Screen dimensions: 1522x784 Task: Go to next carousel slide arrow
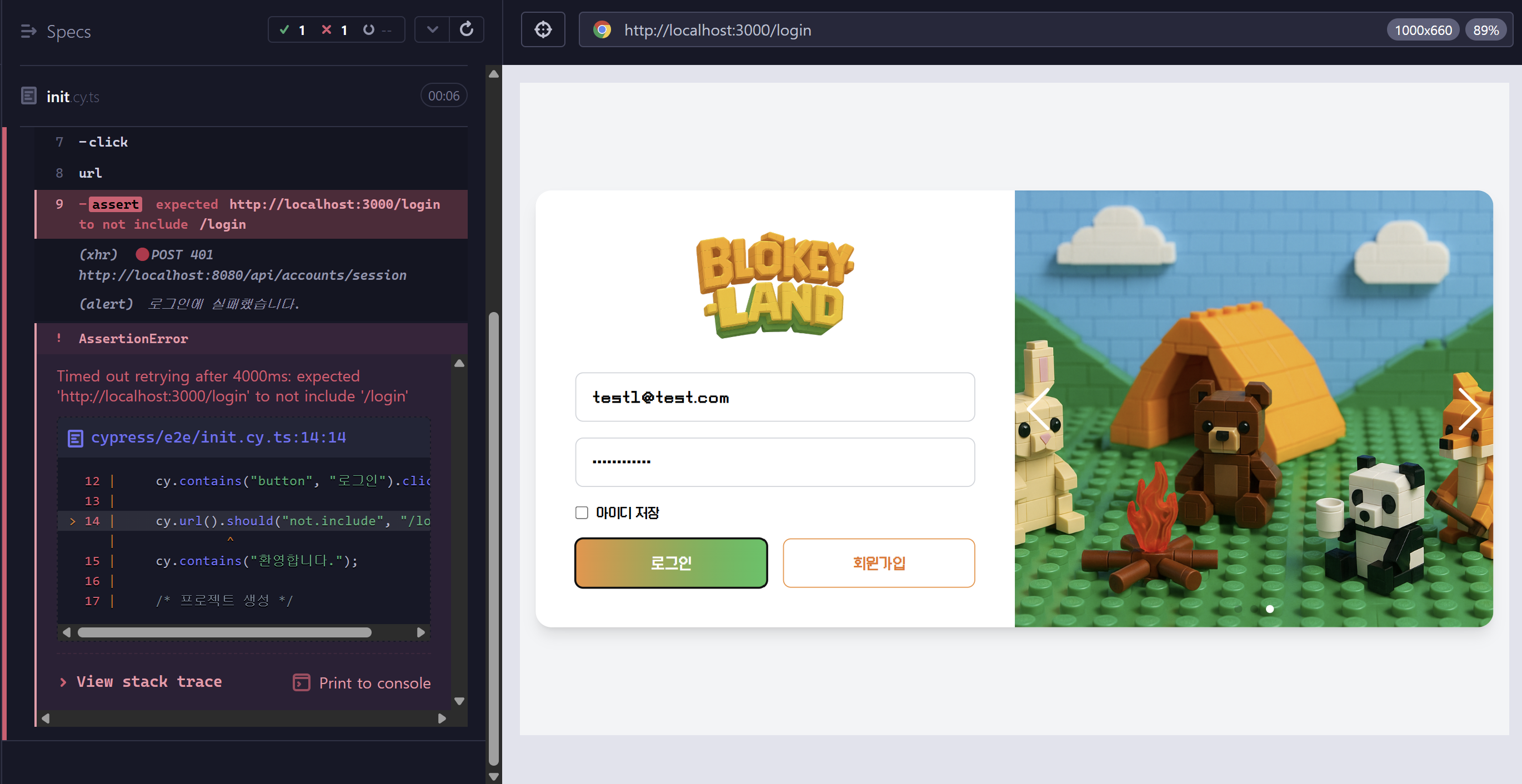[x=1469, y=408]
